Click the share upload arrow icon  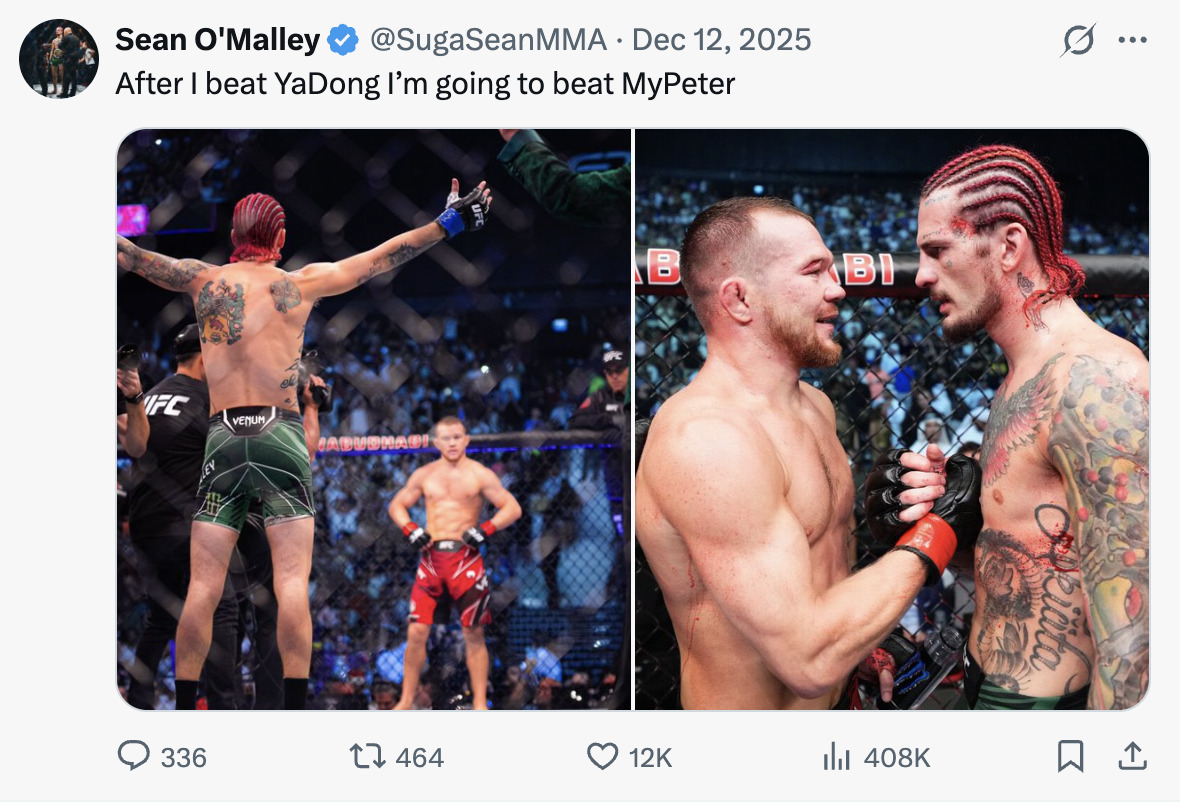coord(1133,756)
